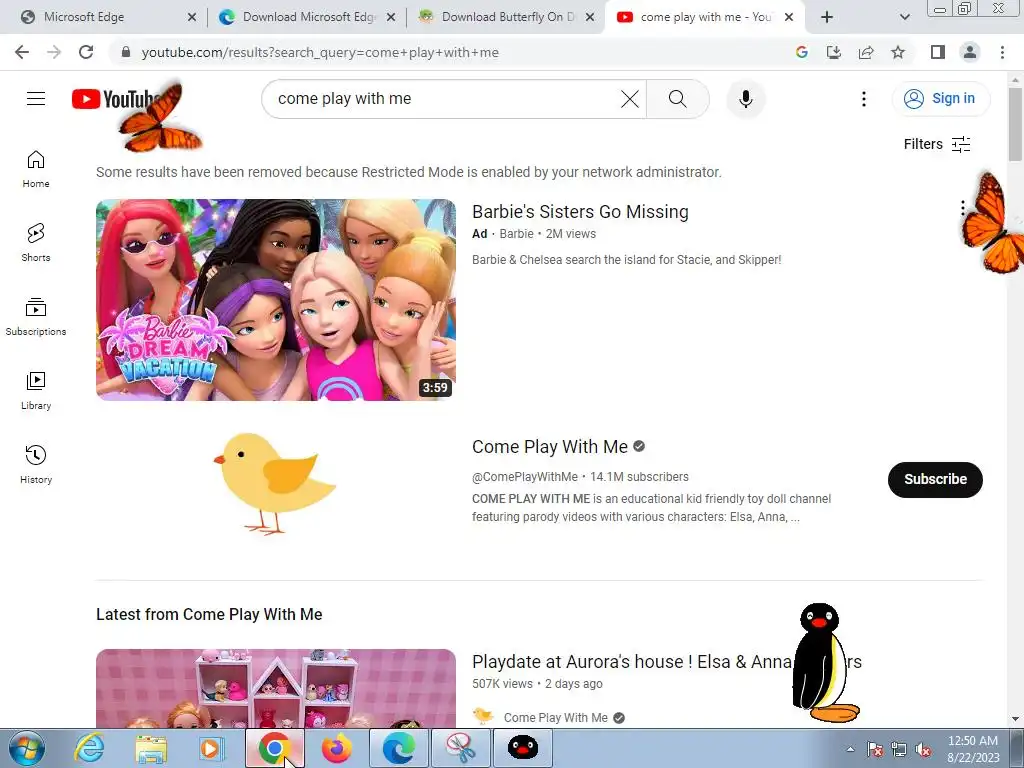Image resolution: width=1024 pixels, height=768 pixels.
Task: Toggle the browser side panel
Action: pos(938,52)
